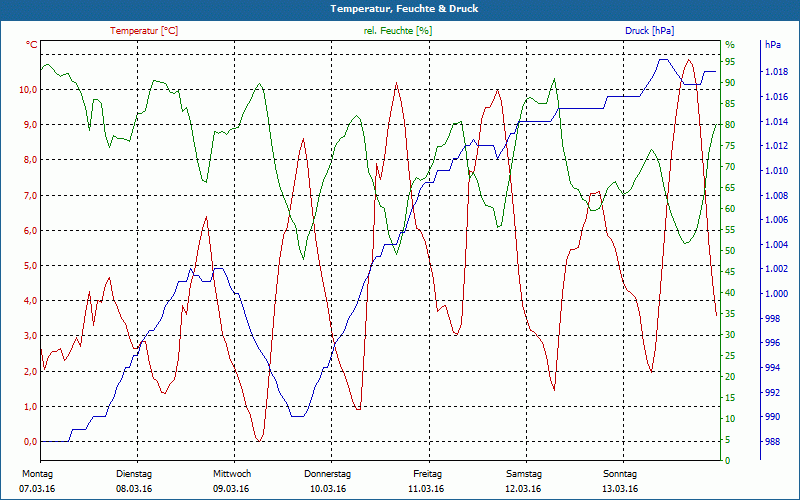Click the 8,0 value on the temperature axis
Viewport: 800px width, 500px height.
coord(31,160)
